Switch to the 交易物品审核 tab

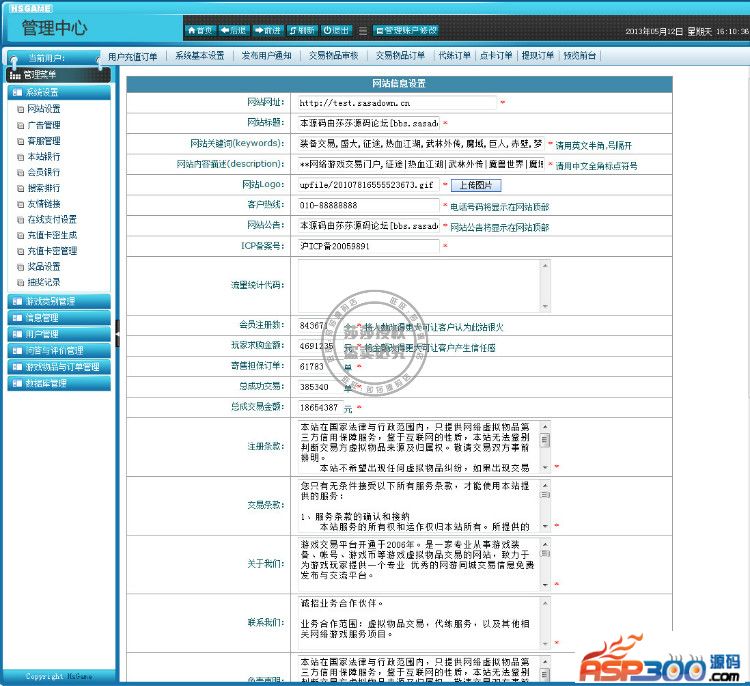pos(333,55)
